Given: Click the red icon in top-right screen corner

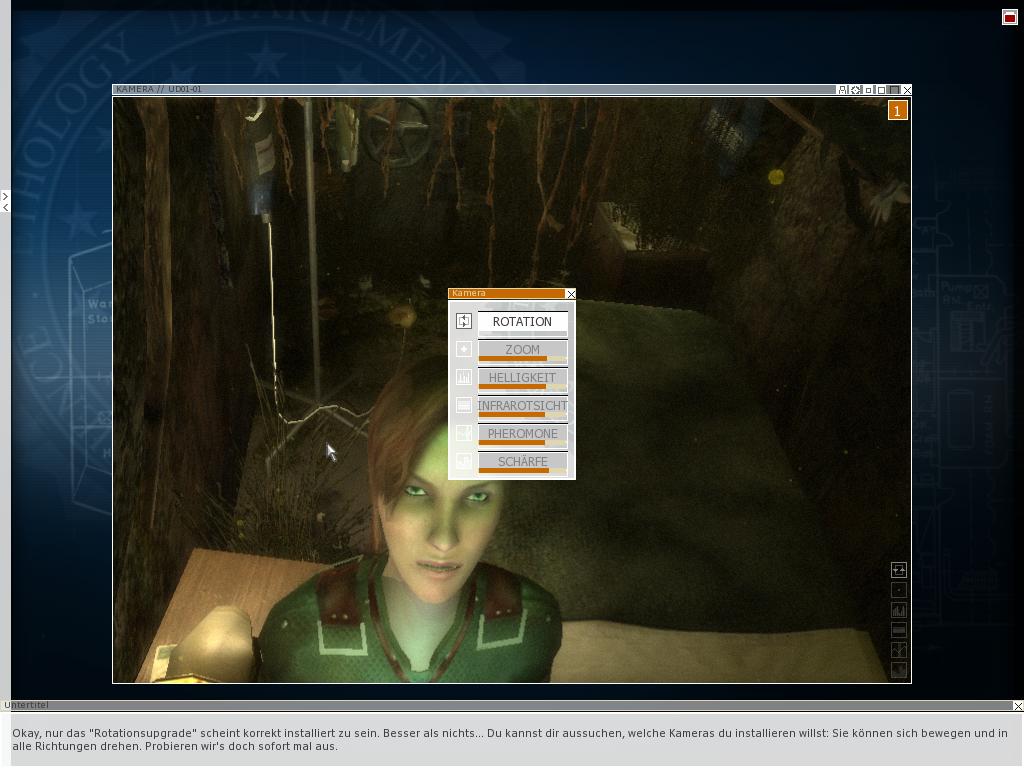Looking at the screenshot, I should coord(1009,17).
